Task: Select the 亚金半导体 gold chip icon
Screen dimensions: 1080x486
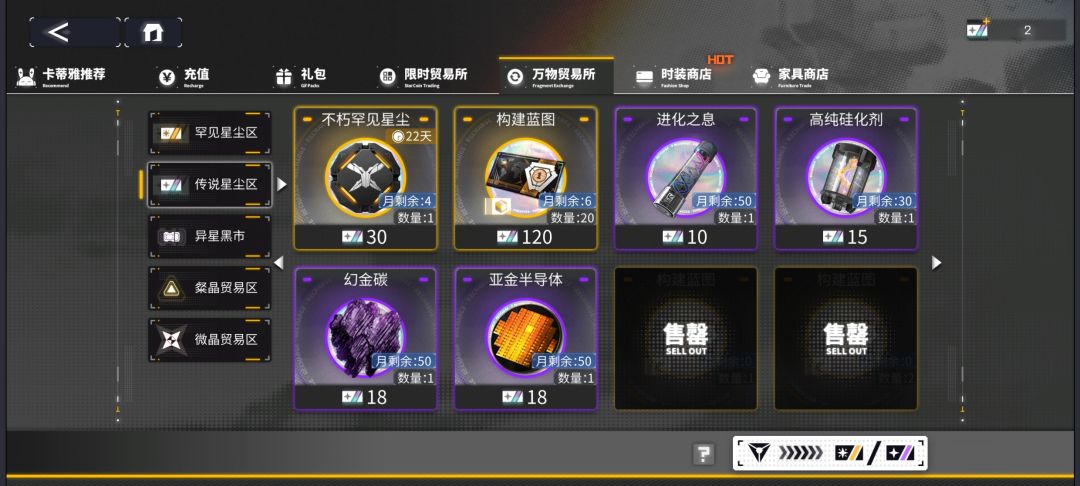Action: tap(526, 337)
